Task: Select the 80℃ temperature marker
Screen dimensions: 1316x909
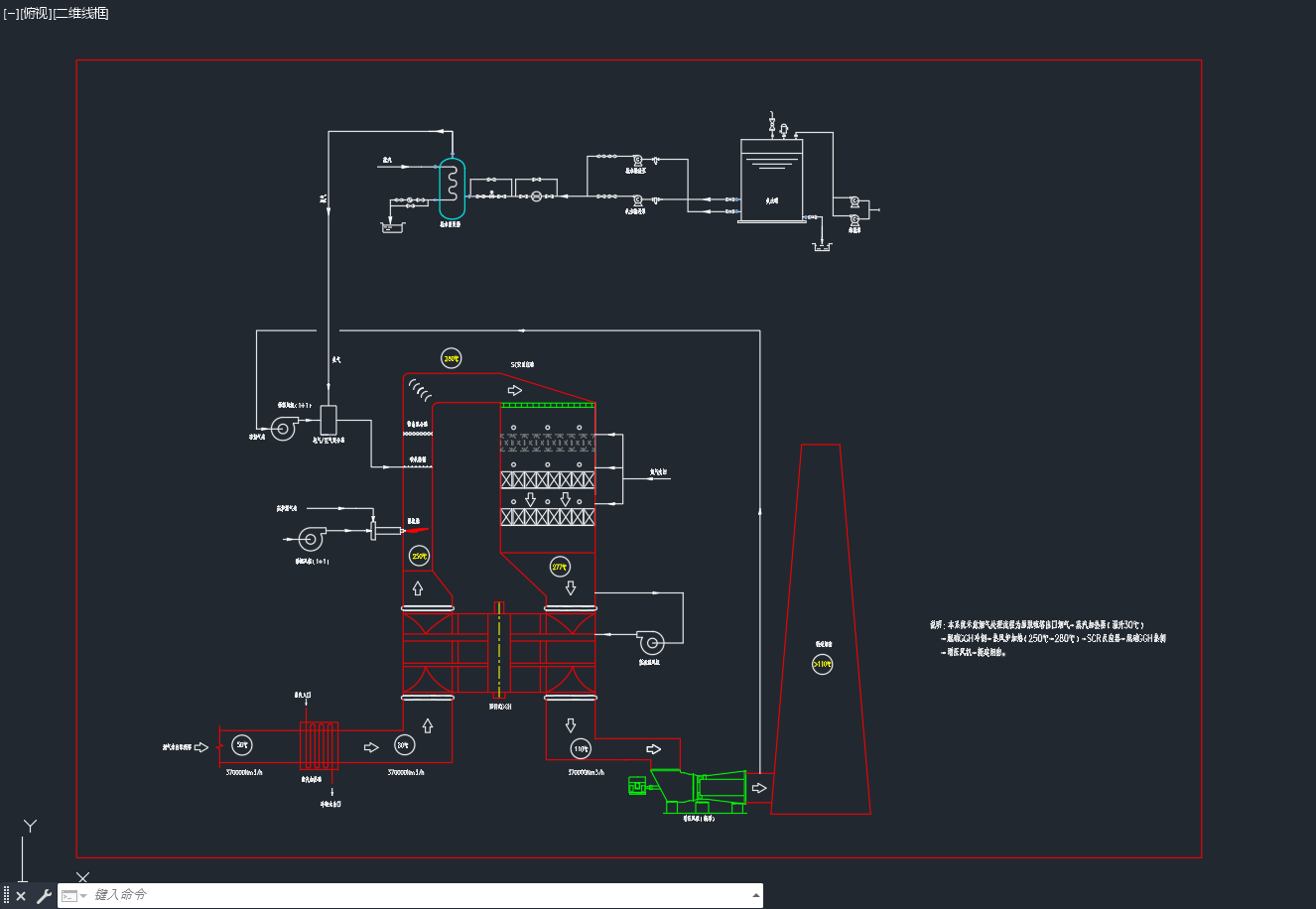Action: 403,744
